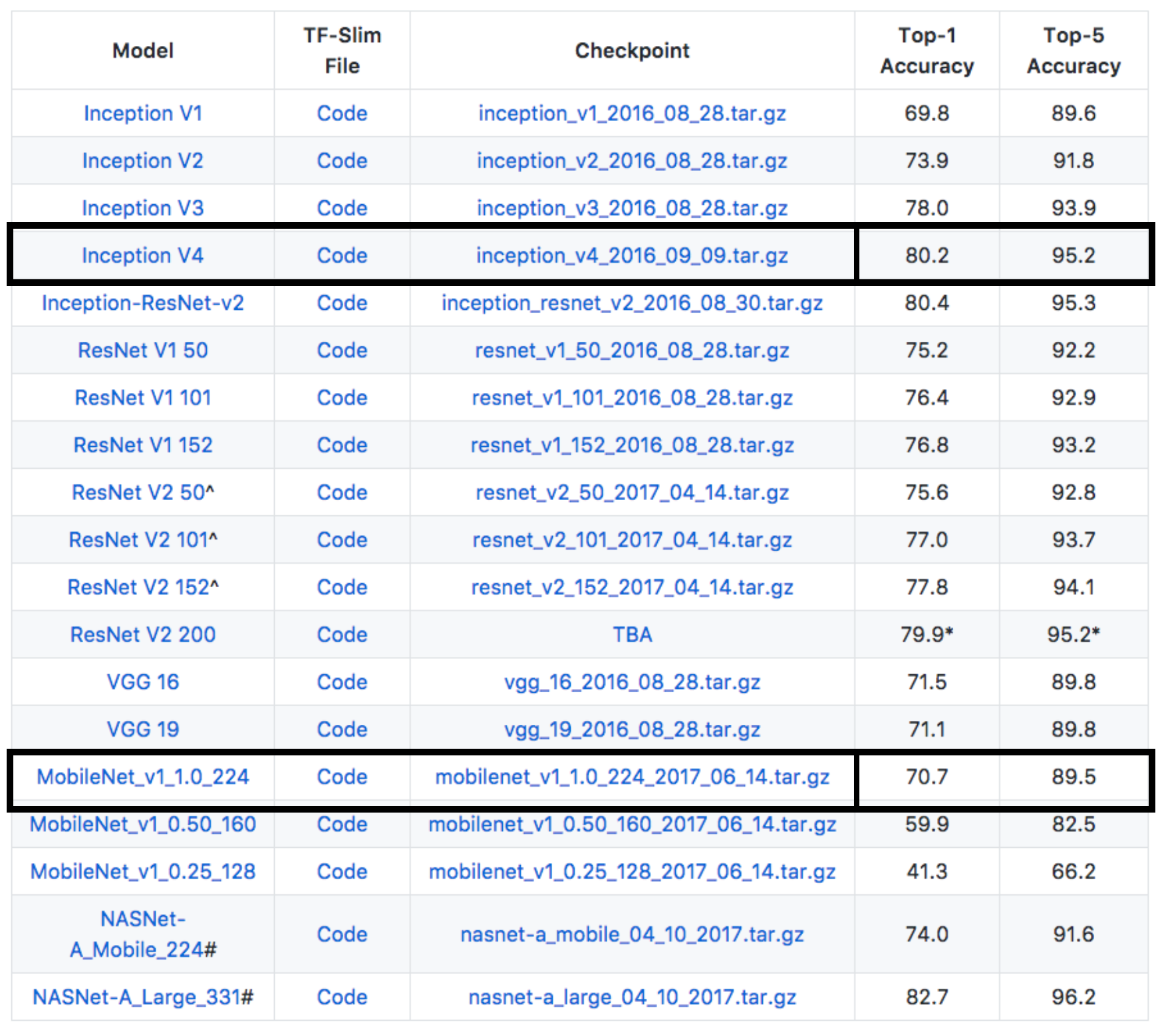This screenshot has height=1036, width=1164.
Task: Select the 80.4 Top-1 accuracy value
Action: point(927,303)
